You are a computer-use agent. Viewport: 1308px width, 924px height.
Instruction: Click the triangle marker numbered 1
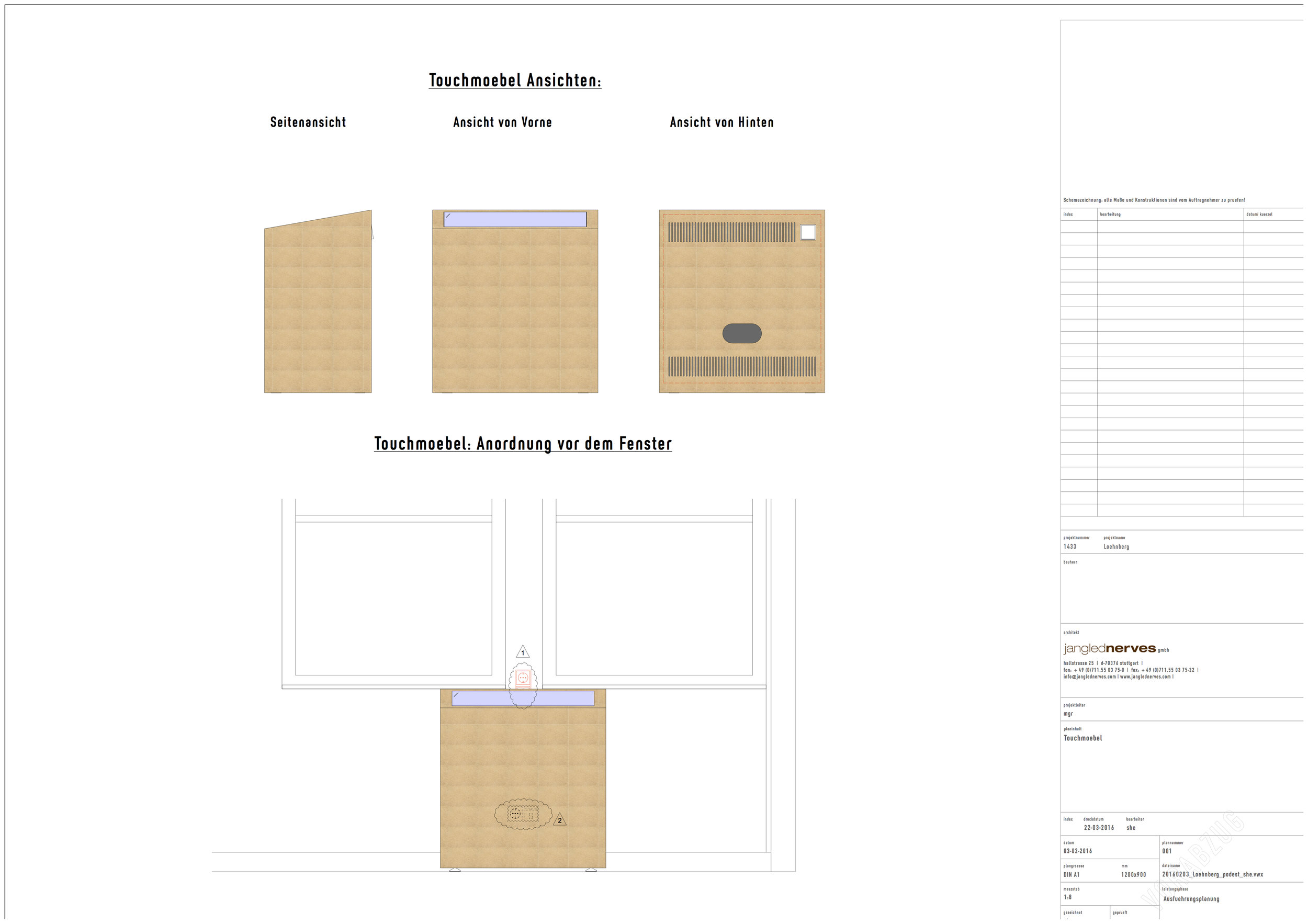(522, 652)
